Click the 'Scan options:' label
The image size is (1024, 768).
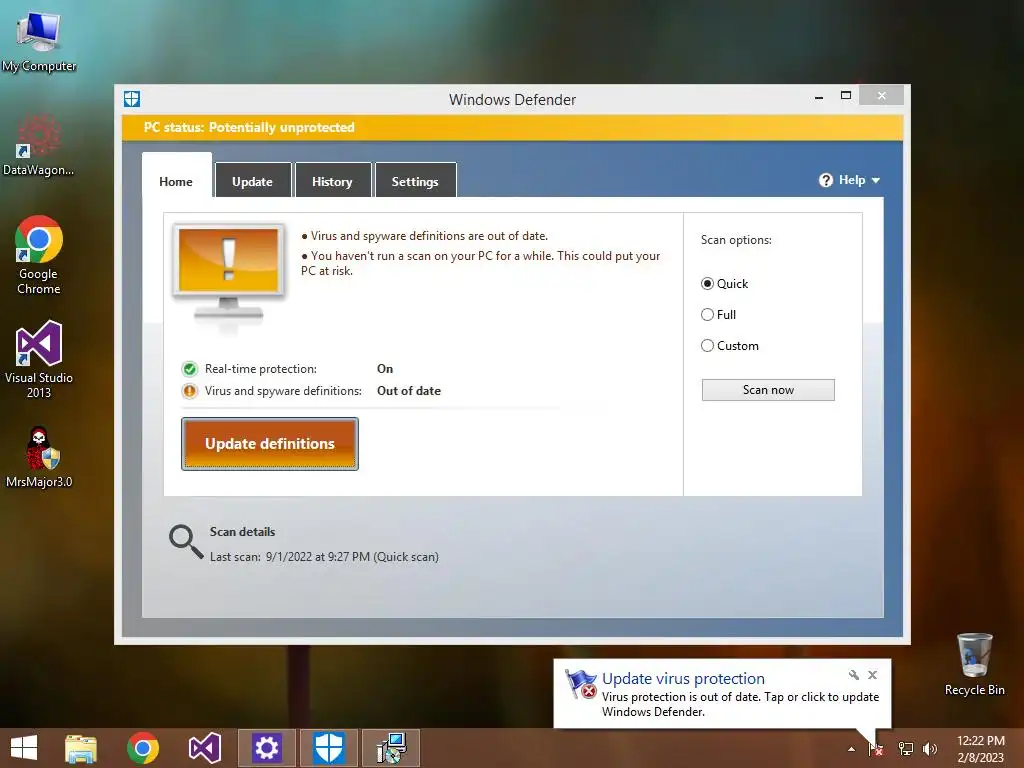[x=736, y=240]
